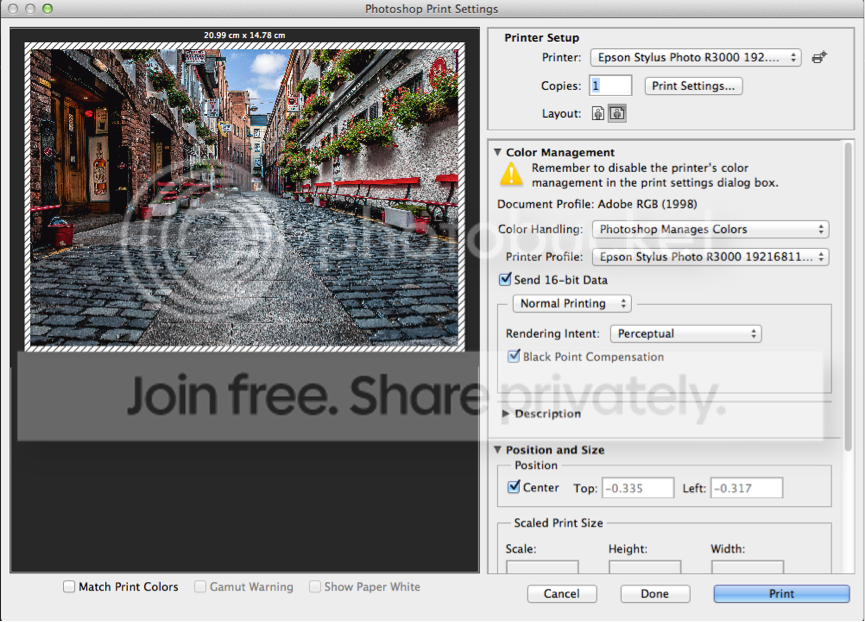Open the Normal Printing mode dropdown
Viewport: 865px width, 622px height.
[572, 303]
